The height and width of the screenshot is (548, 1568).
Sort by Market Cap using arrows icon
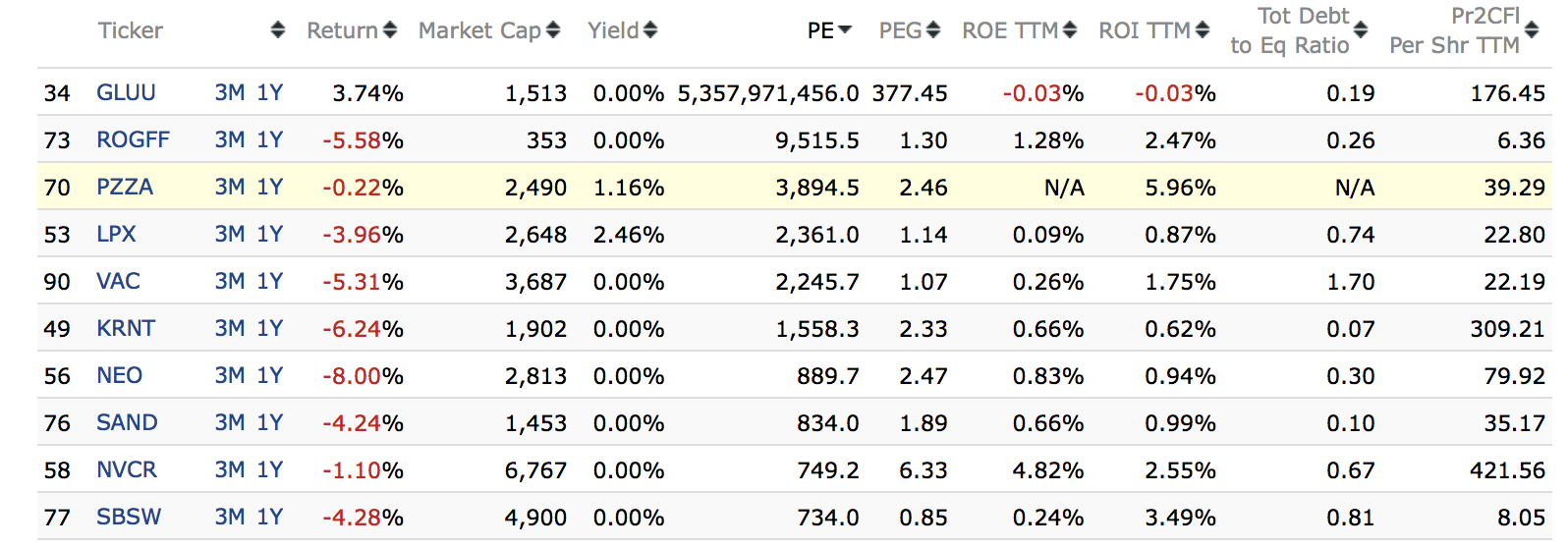pos(553,30)
